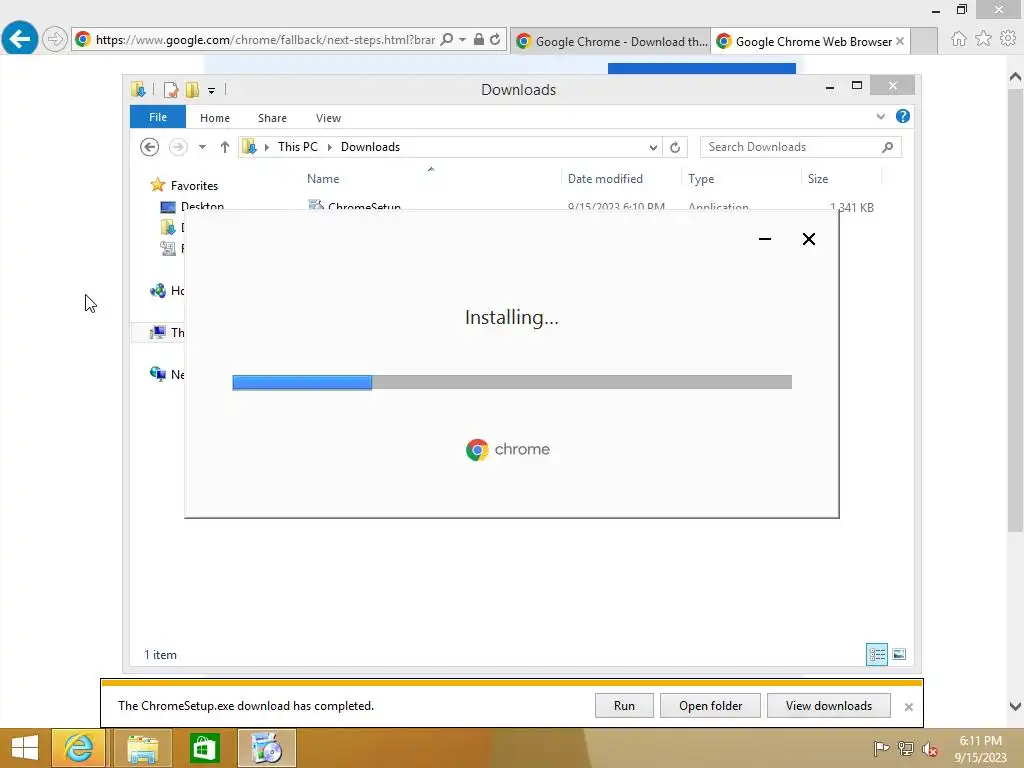Open the IE address bar autocomplete dropdown arrow
1024x768 pixels.
[462, 39]
